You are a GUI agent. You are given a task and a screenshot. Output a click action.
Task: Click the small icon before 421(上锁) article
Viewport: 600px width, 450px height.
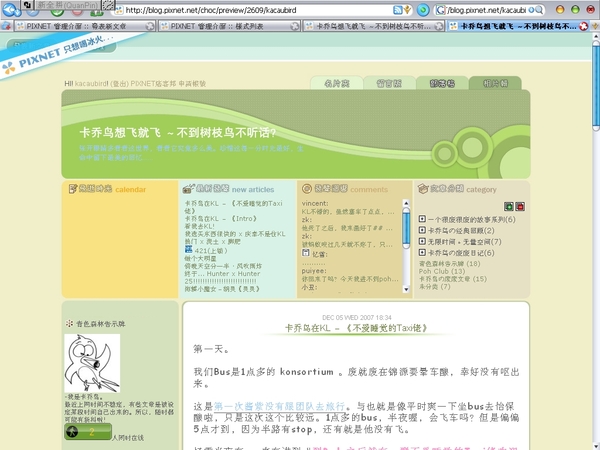point(188,249)
